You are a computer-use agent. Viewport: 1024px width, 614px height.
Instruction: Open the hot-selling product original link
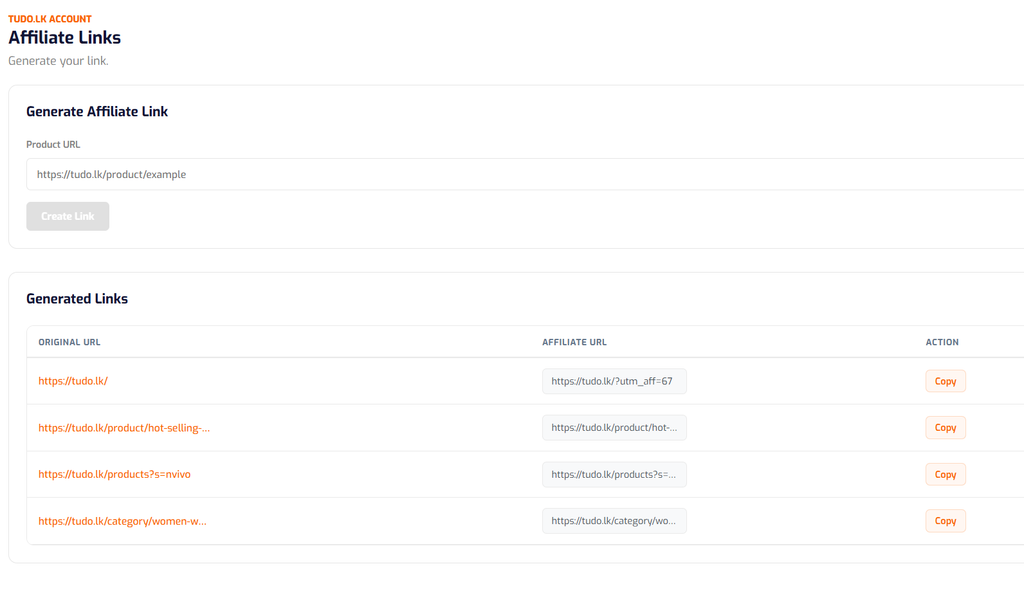point(124,428)
